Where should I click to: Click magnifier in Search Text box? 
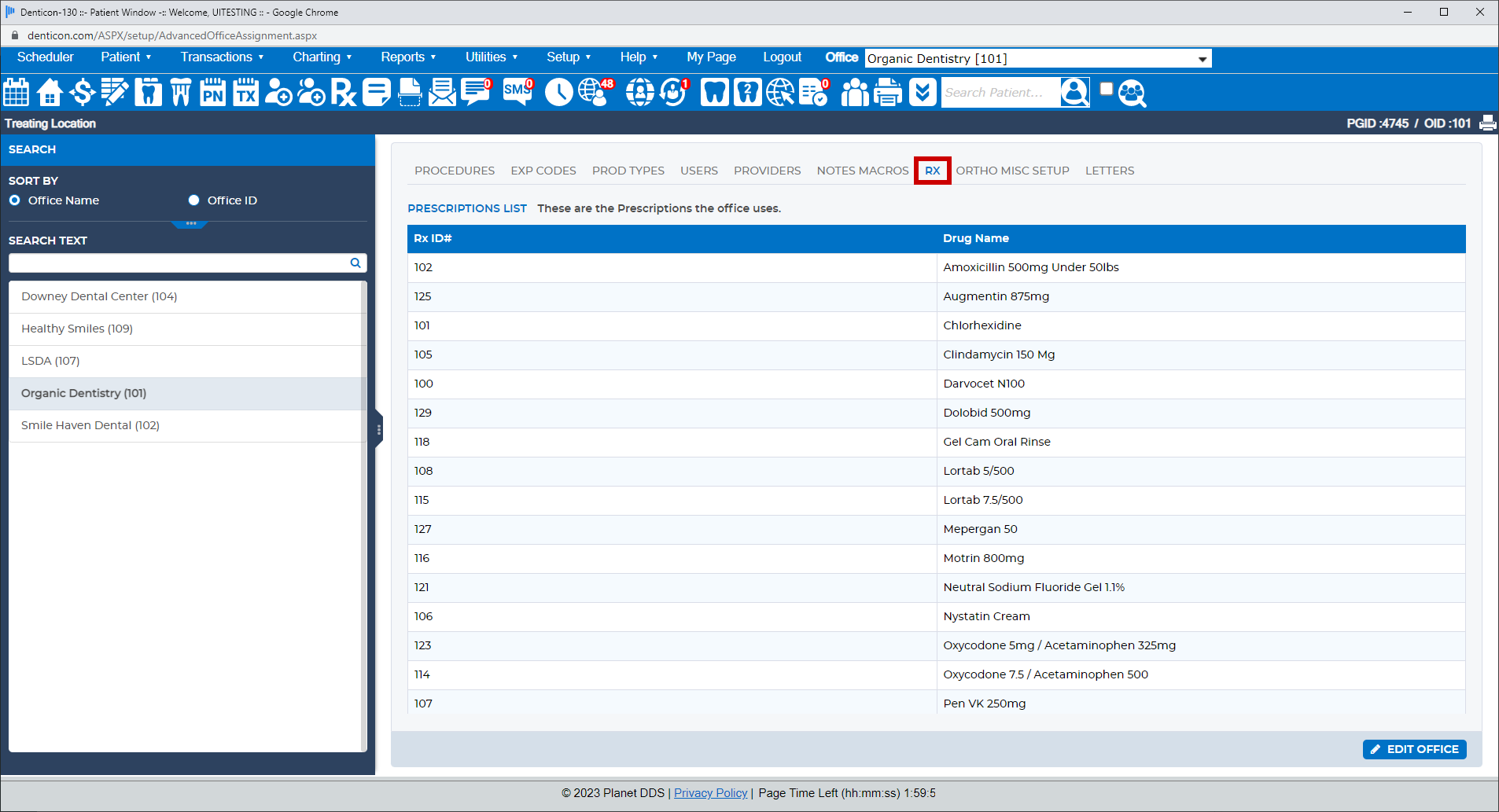[x=355, y=263]
